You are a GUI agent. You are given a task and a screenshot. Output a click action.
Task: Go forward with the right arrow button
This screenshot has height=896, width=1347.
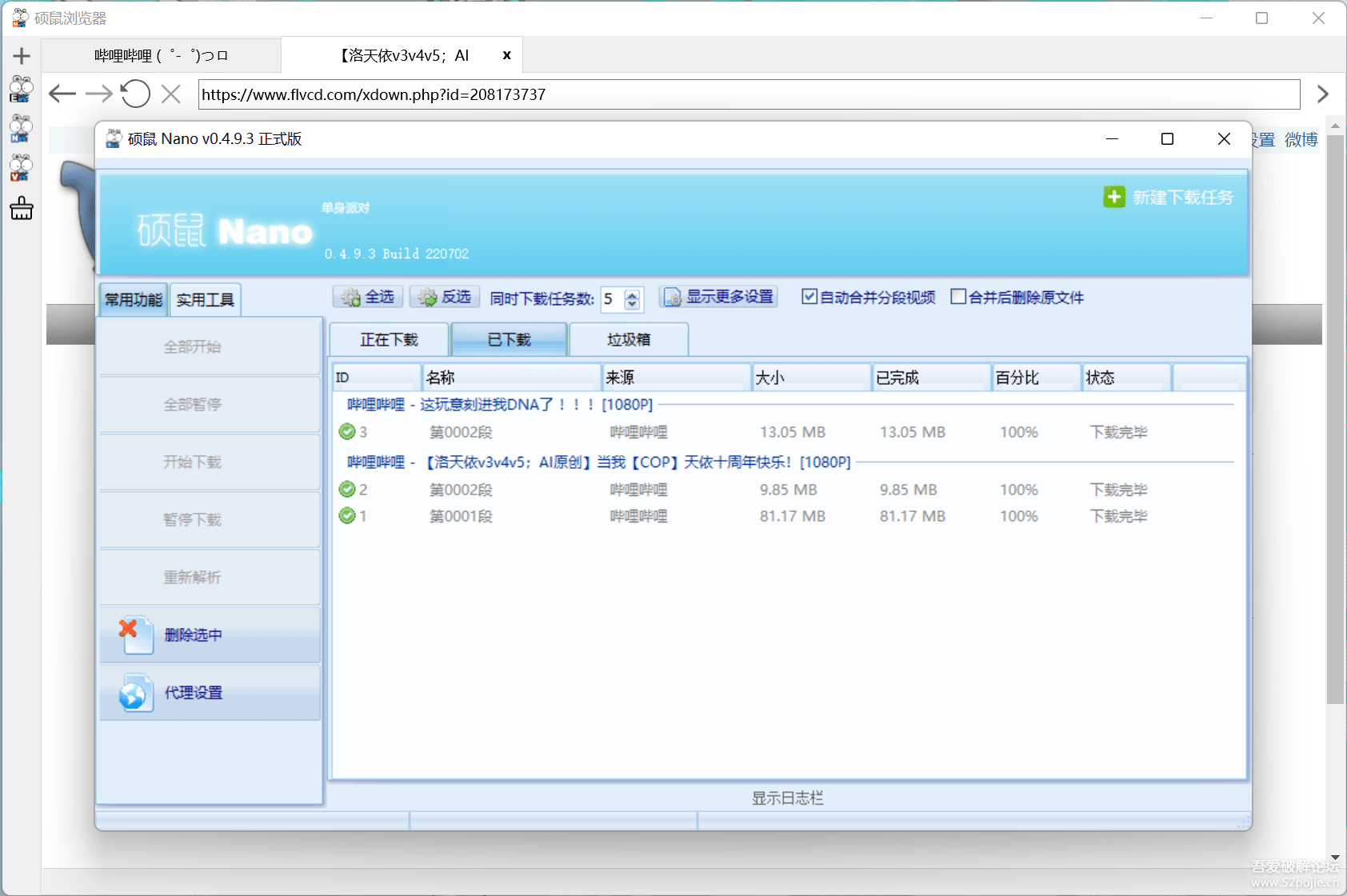click(99, 94)
